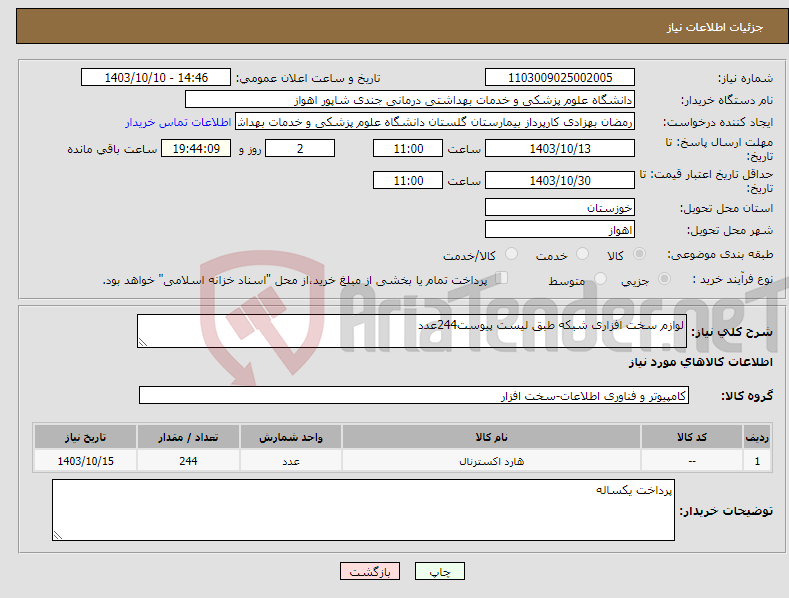The height and width of the screenshot is (598, 789).
Task: Click the resize handle of توضیحات خریدار box
Action: click(58, 535)
